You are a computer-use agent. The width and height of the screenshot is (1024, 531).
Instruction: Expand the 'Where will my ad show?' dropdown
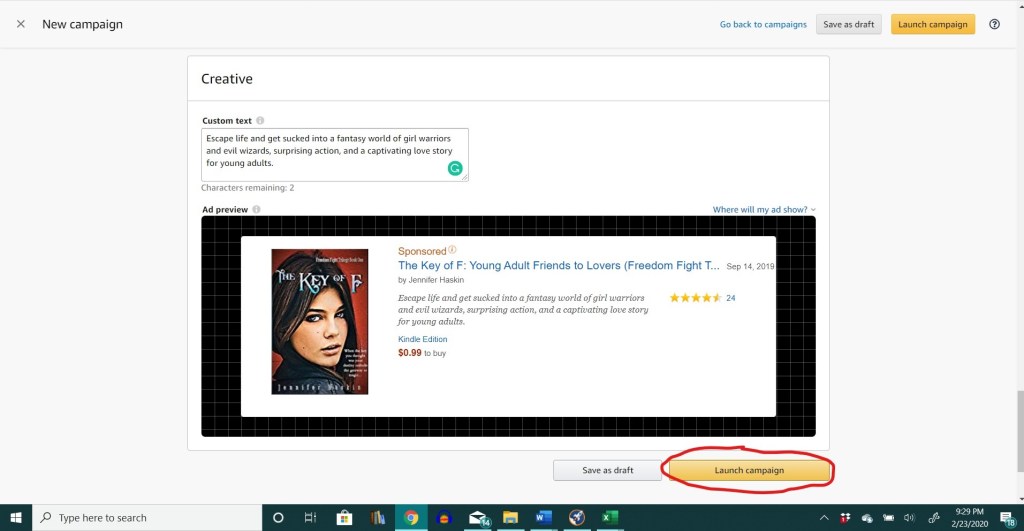click(764, 209)
